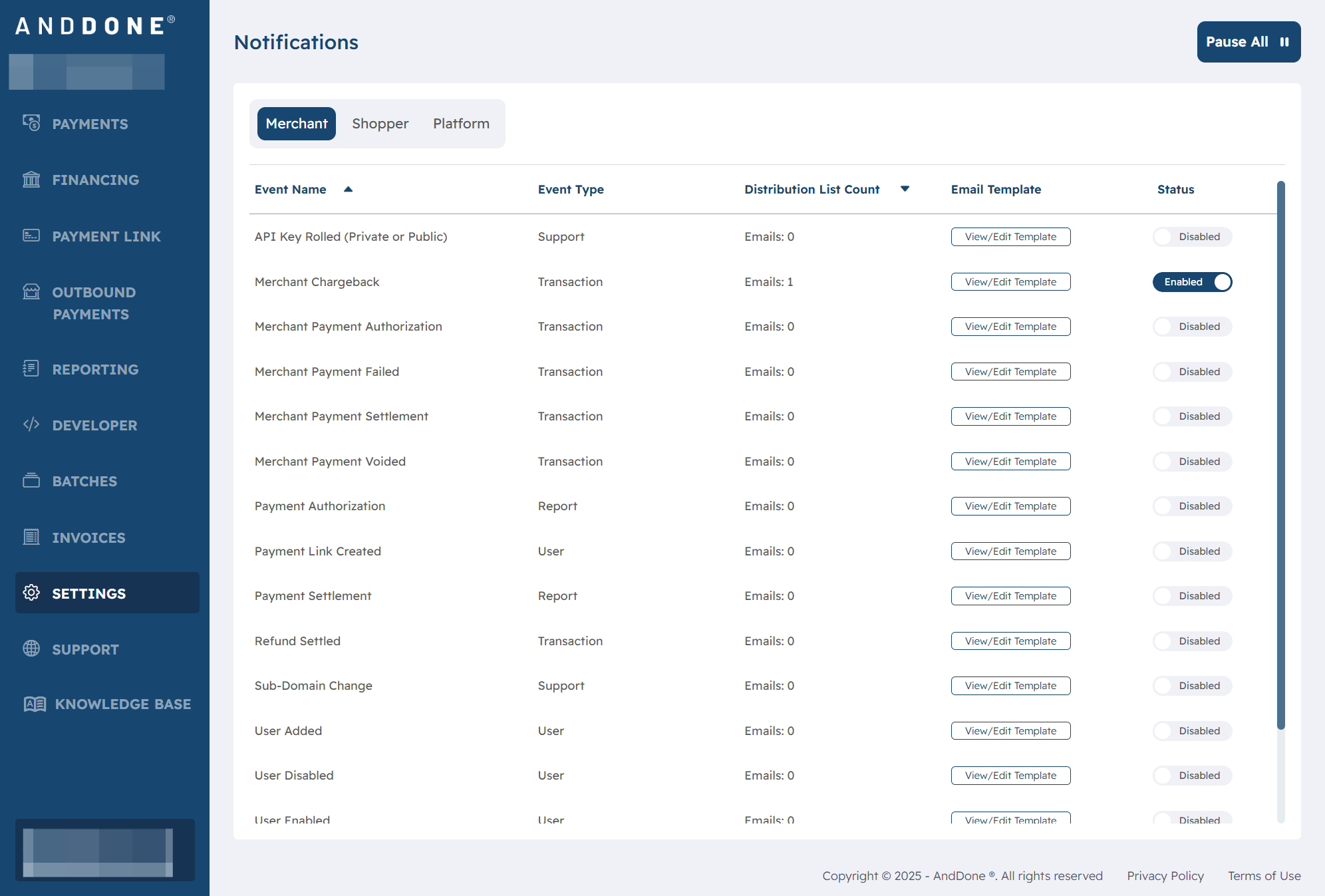Click the notifications table vertical scrollbar
This screenshot has height=896, width=1325.
1280,455
